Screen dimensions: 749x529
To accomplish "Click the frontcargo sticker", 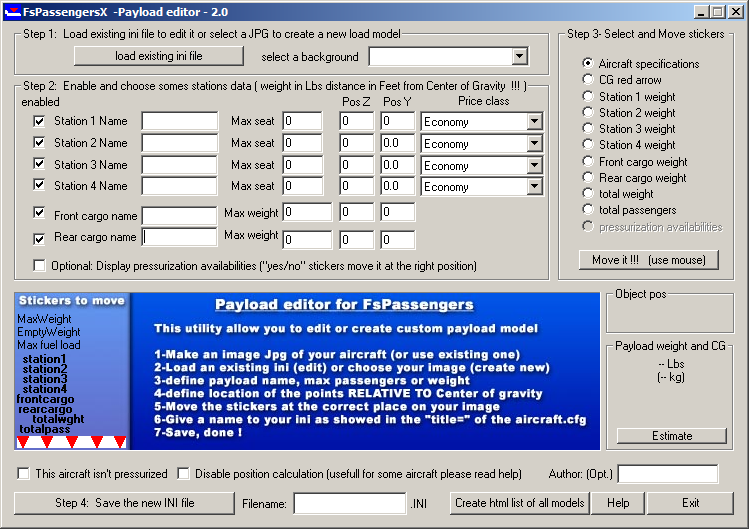I will click(x=45, y=399).
